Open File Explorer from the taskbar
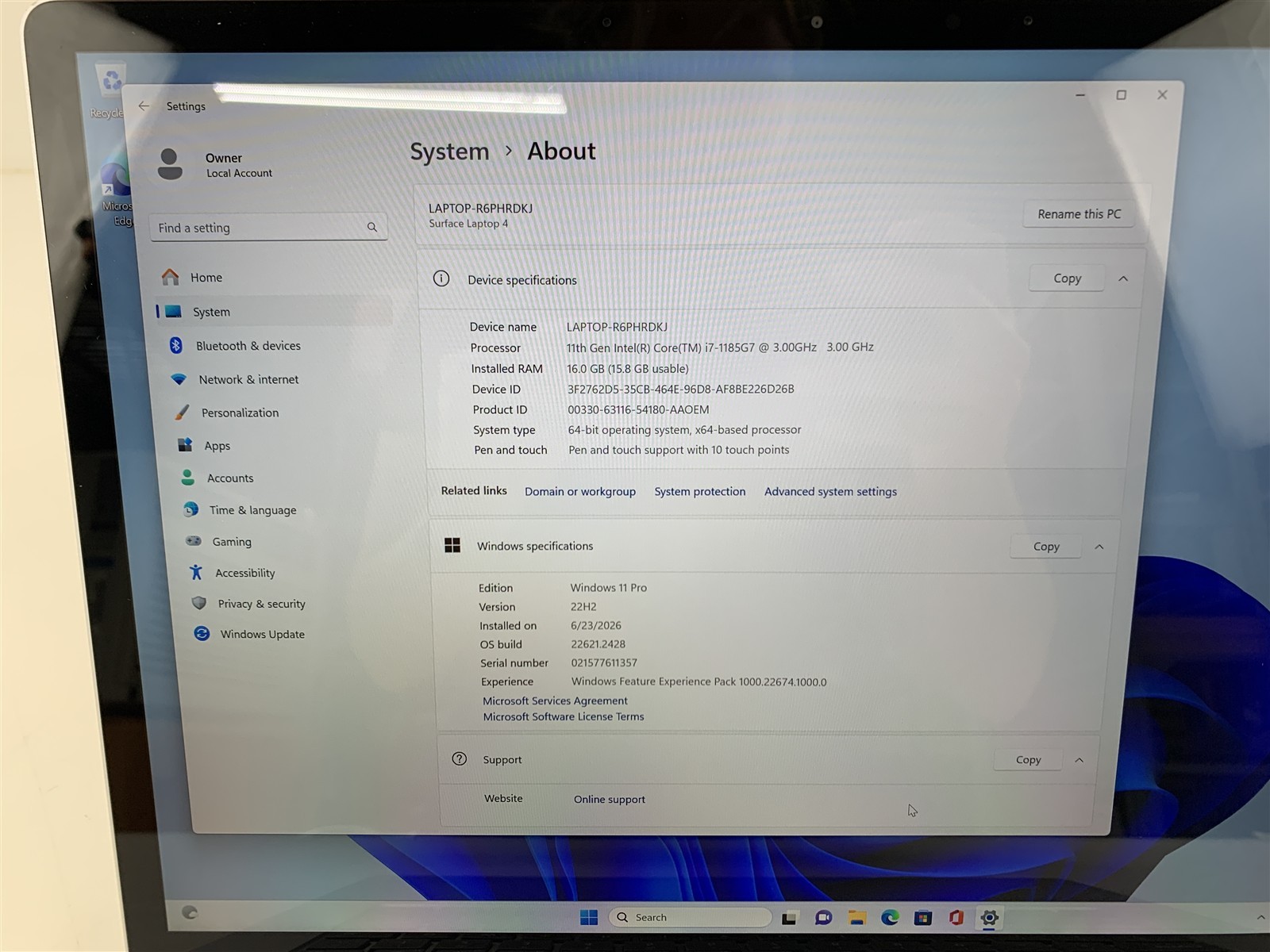 tap(856, 918)
